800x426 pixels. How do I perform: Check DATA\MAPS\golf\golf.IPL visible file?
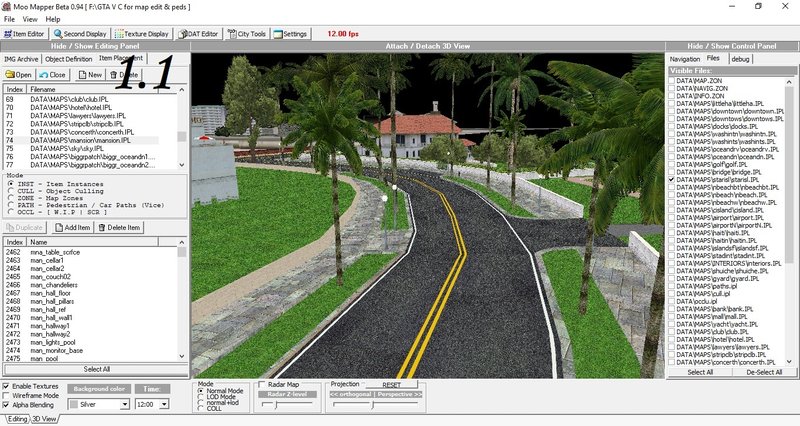pyautogui.click(x=672, y=164)
